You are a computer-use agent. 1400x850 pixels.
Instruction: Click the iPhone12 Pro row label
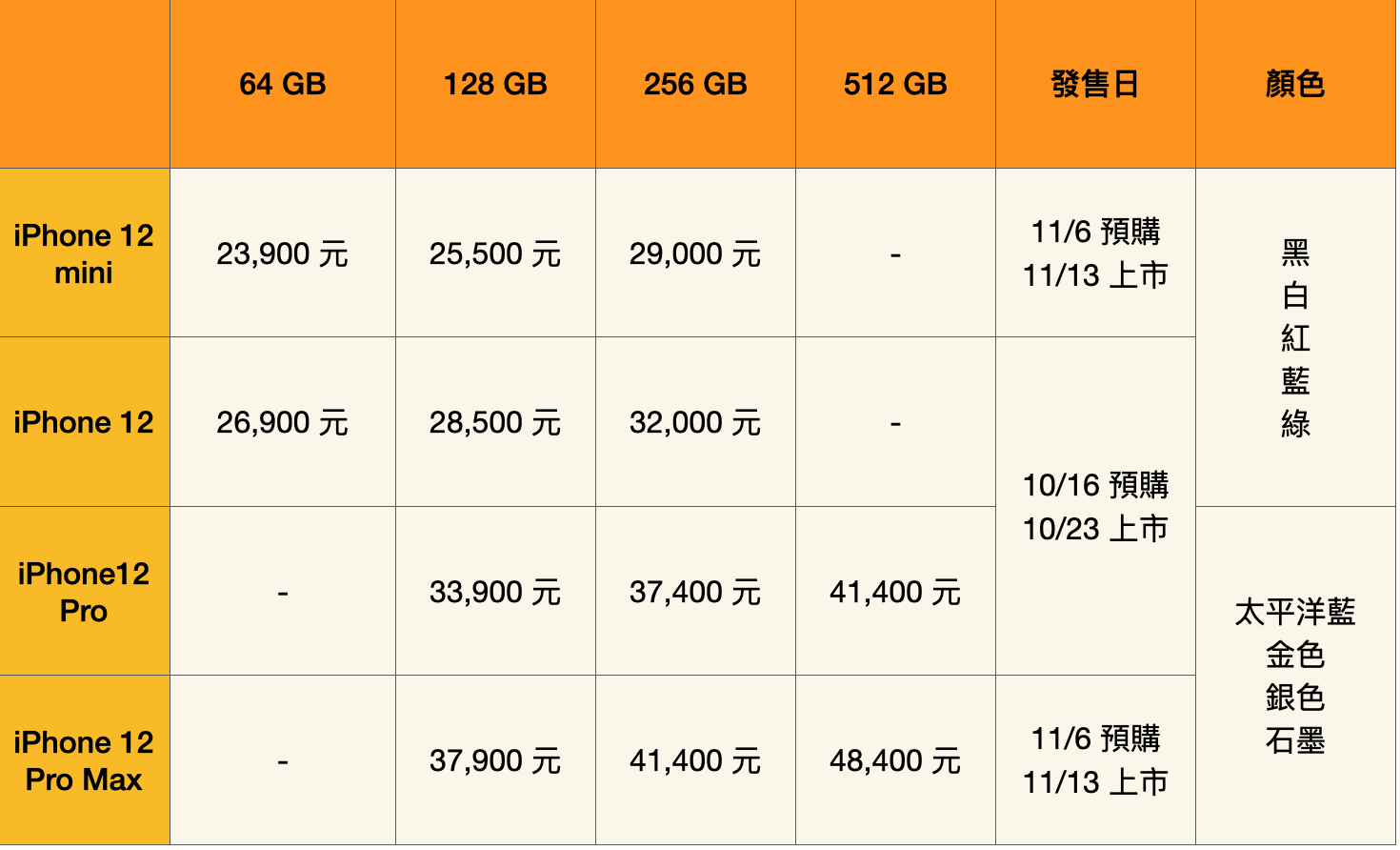point(84,593)
